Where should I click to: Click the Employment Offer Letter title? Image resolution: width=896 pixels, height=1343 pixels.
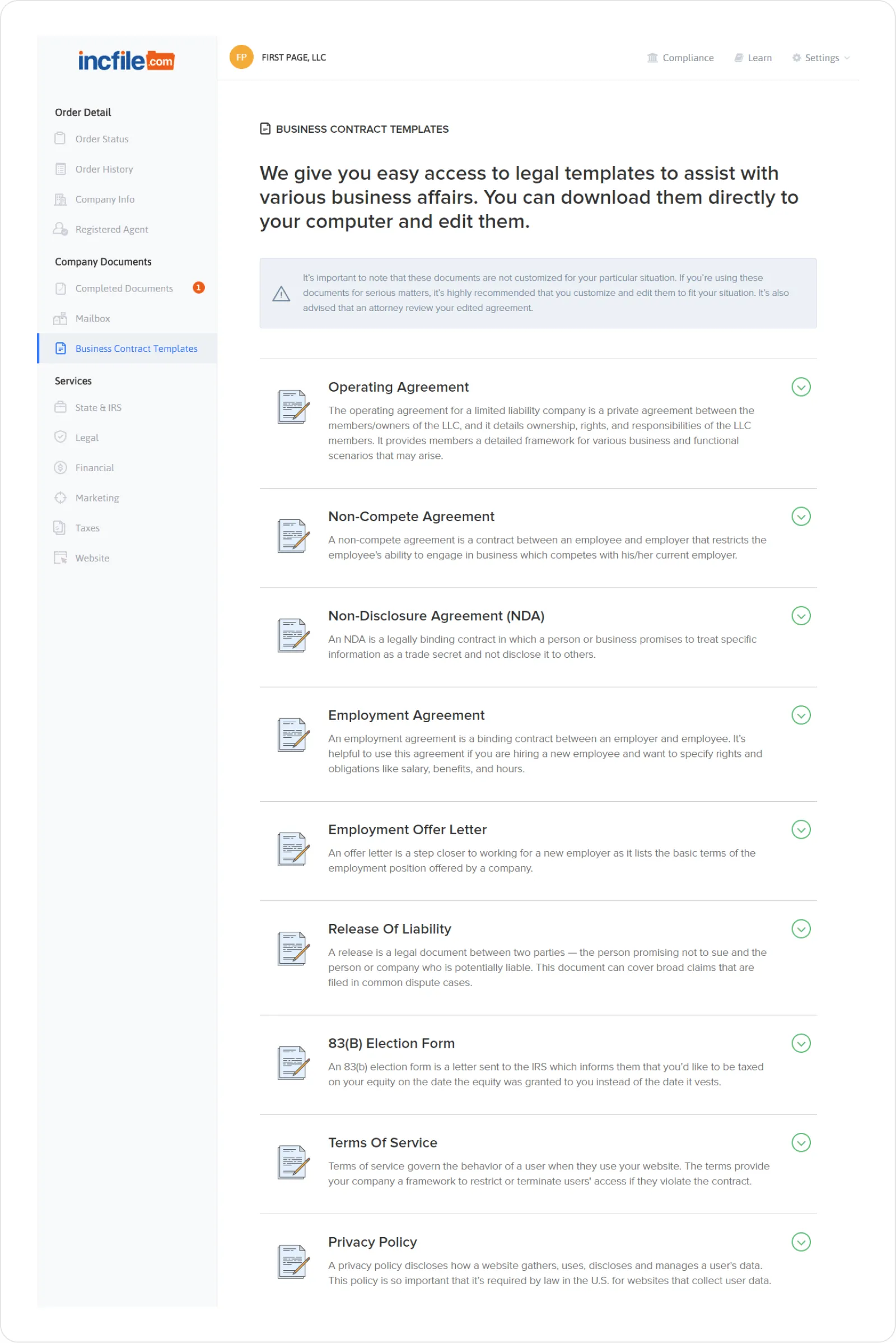click(x=407, y=829)
